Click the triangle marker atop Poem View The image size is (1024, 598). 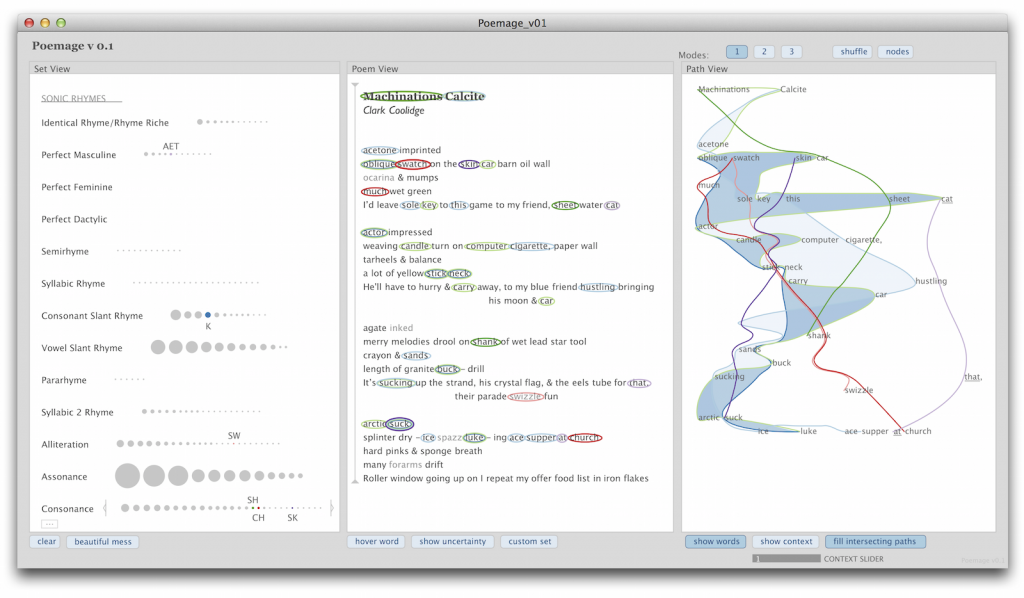(x=354, y=86)
